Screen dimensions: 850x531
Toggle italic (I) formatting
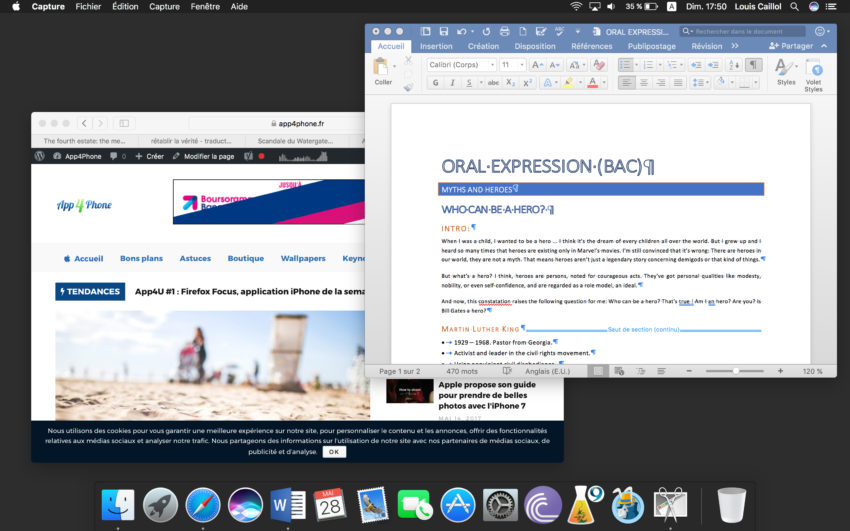[452, 83]
